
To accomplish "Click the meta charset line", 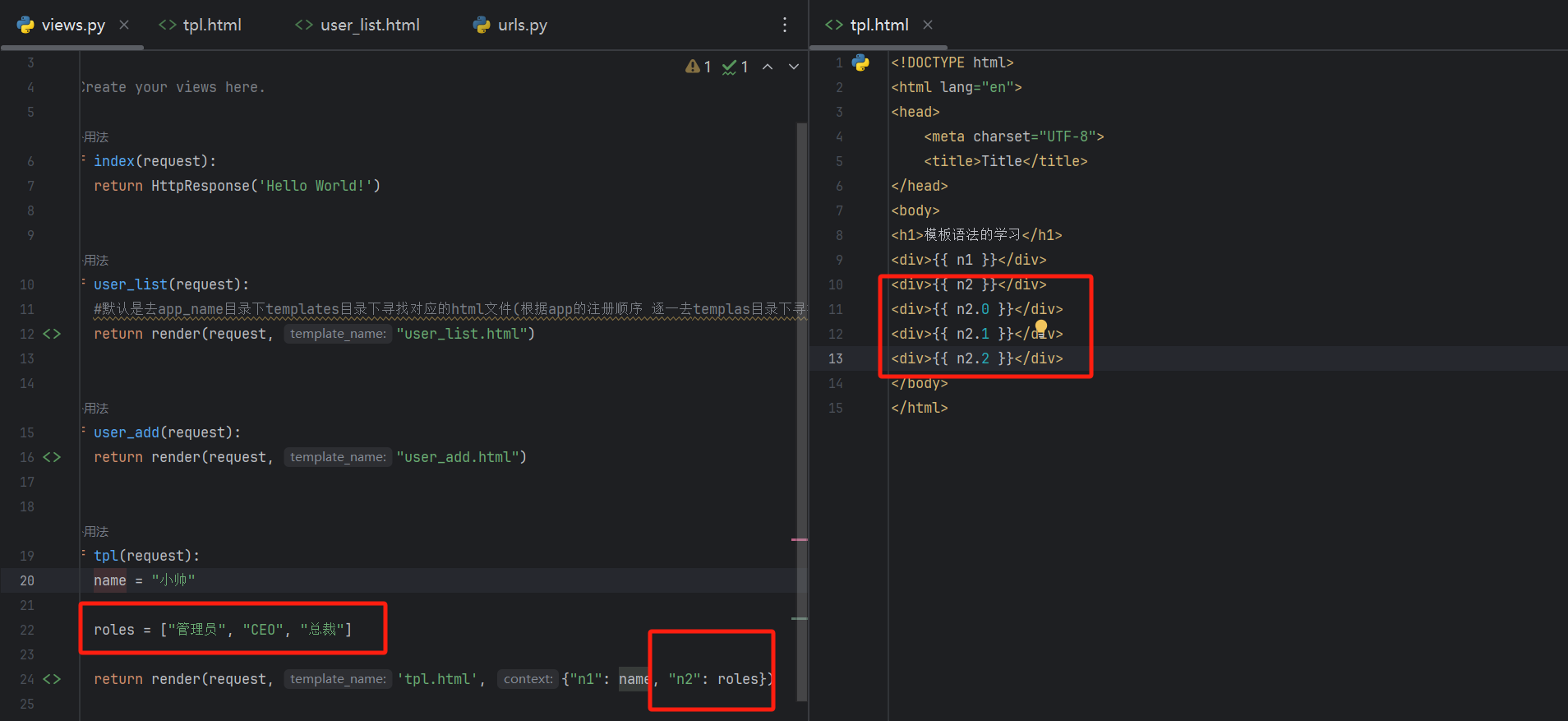I will pos(1014,136).
